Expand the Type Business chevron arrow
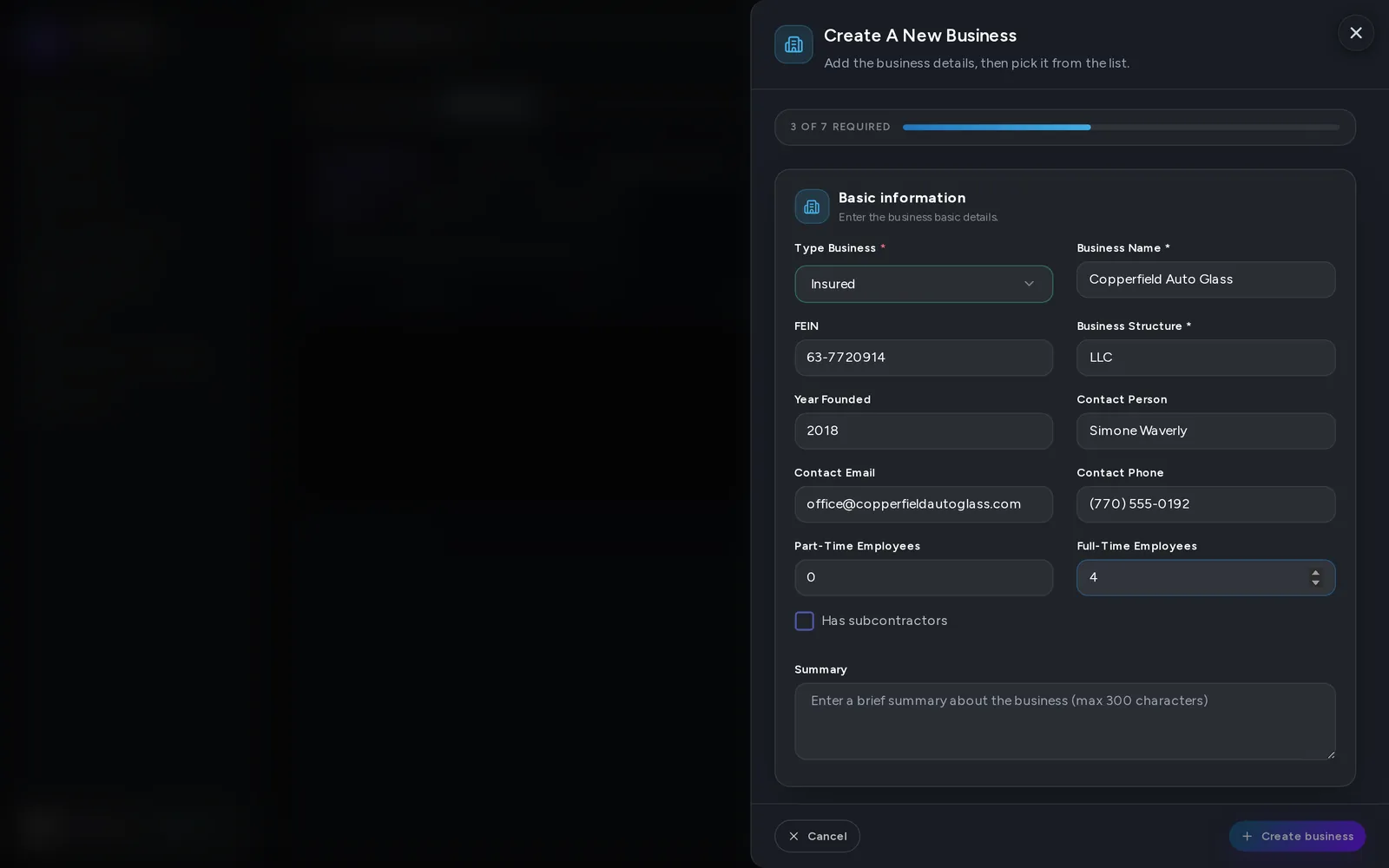This screenshot has width=1389, height=868. point(1029,284)
